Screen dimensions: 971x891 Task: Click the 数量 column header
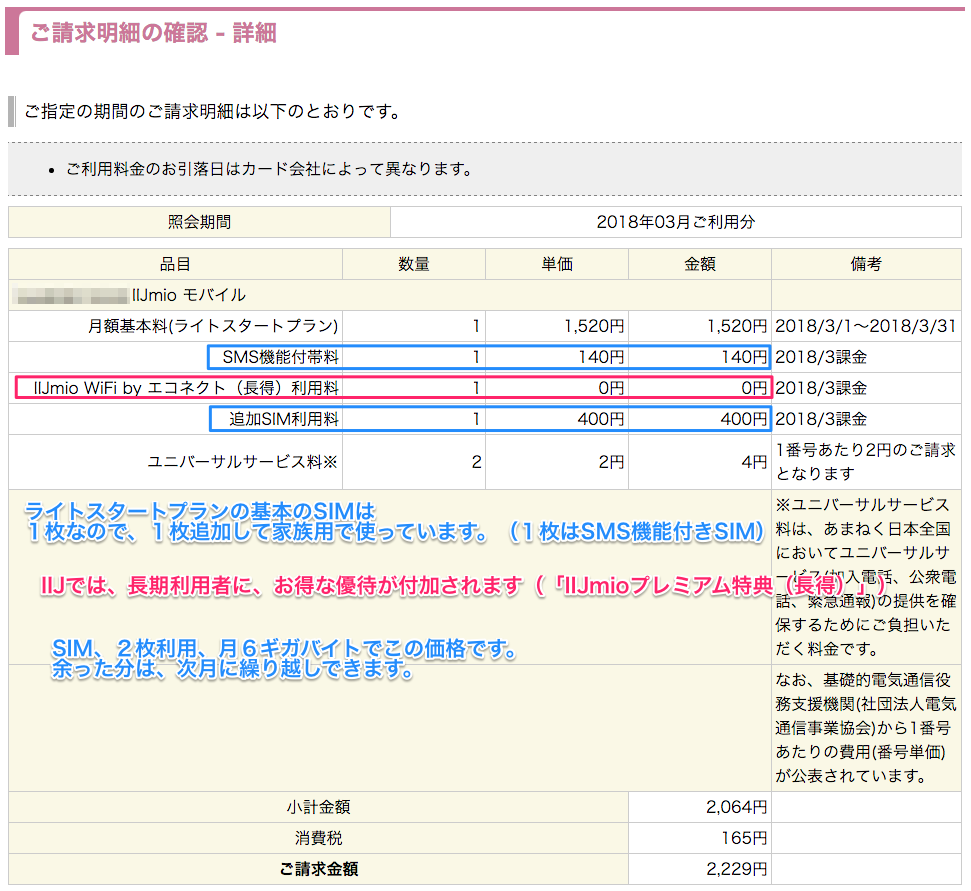413,264
